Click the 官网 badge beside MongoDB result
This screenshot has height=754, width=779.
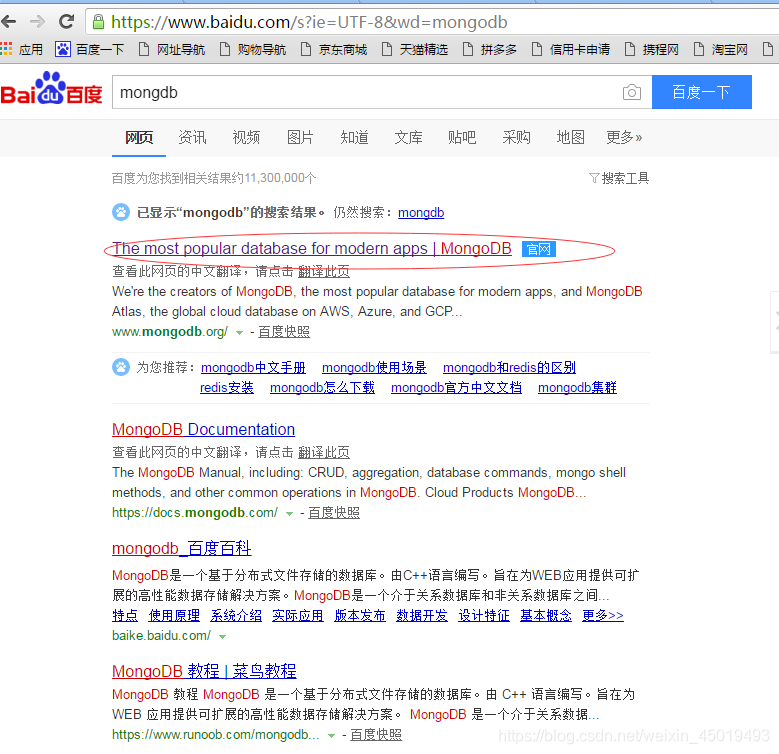pyautogui.click(x=539, y=249)
